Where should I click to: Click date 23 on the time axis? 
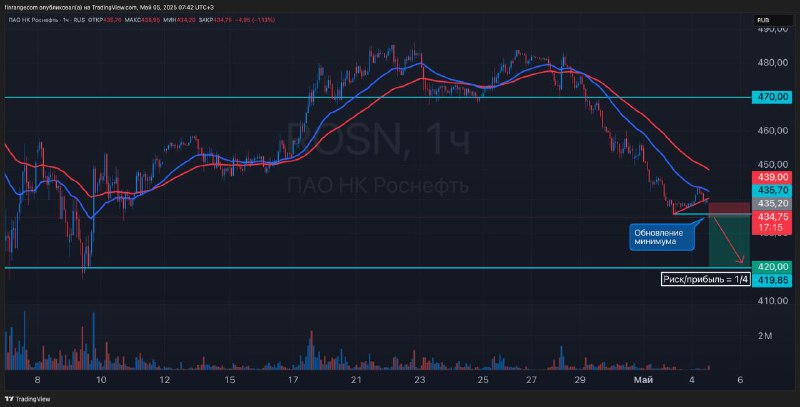pyautogui.click(x=419, y=380)
